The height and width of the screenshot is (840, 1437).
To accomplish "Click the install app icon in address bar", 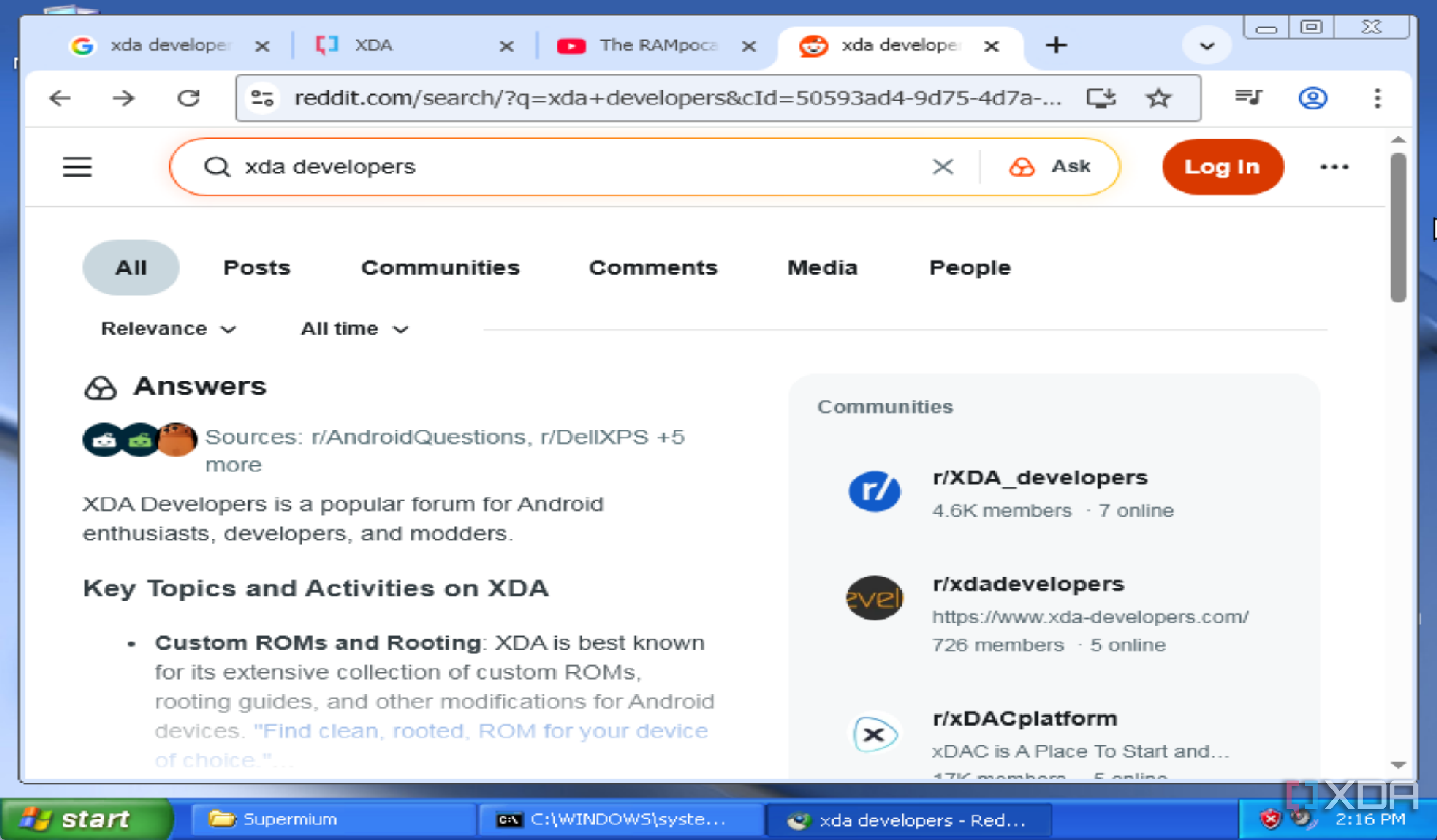I will [1100, 98].
